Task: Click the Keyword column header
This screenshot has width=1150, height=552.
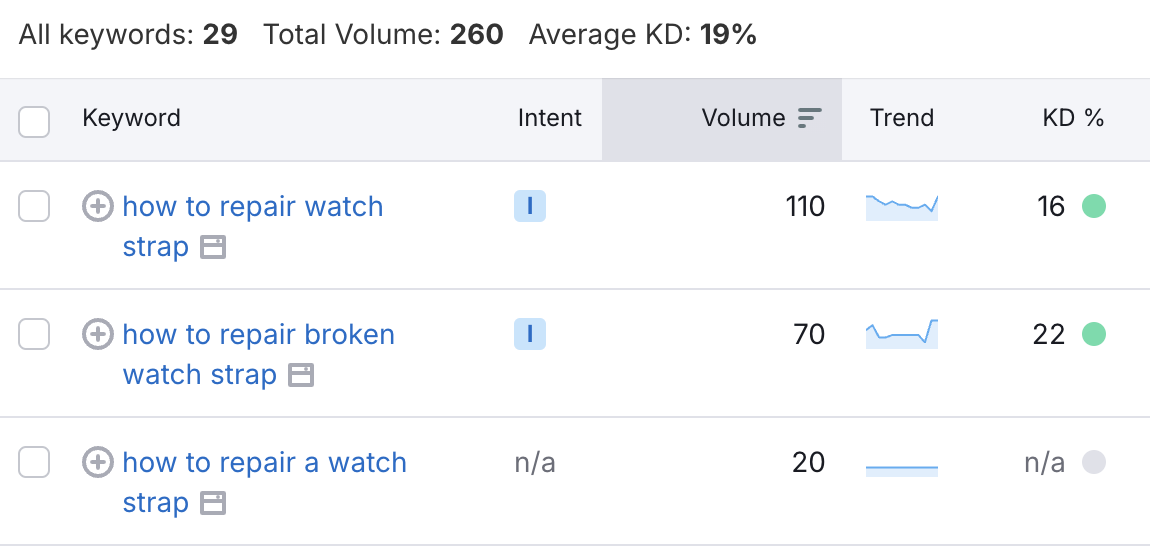Action: click(131, 118)
